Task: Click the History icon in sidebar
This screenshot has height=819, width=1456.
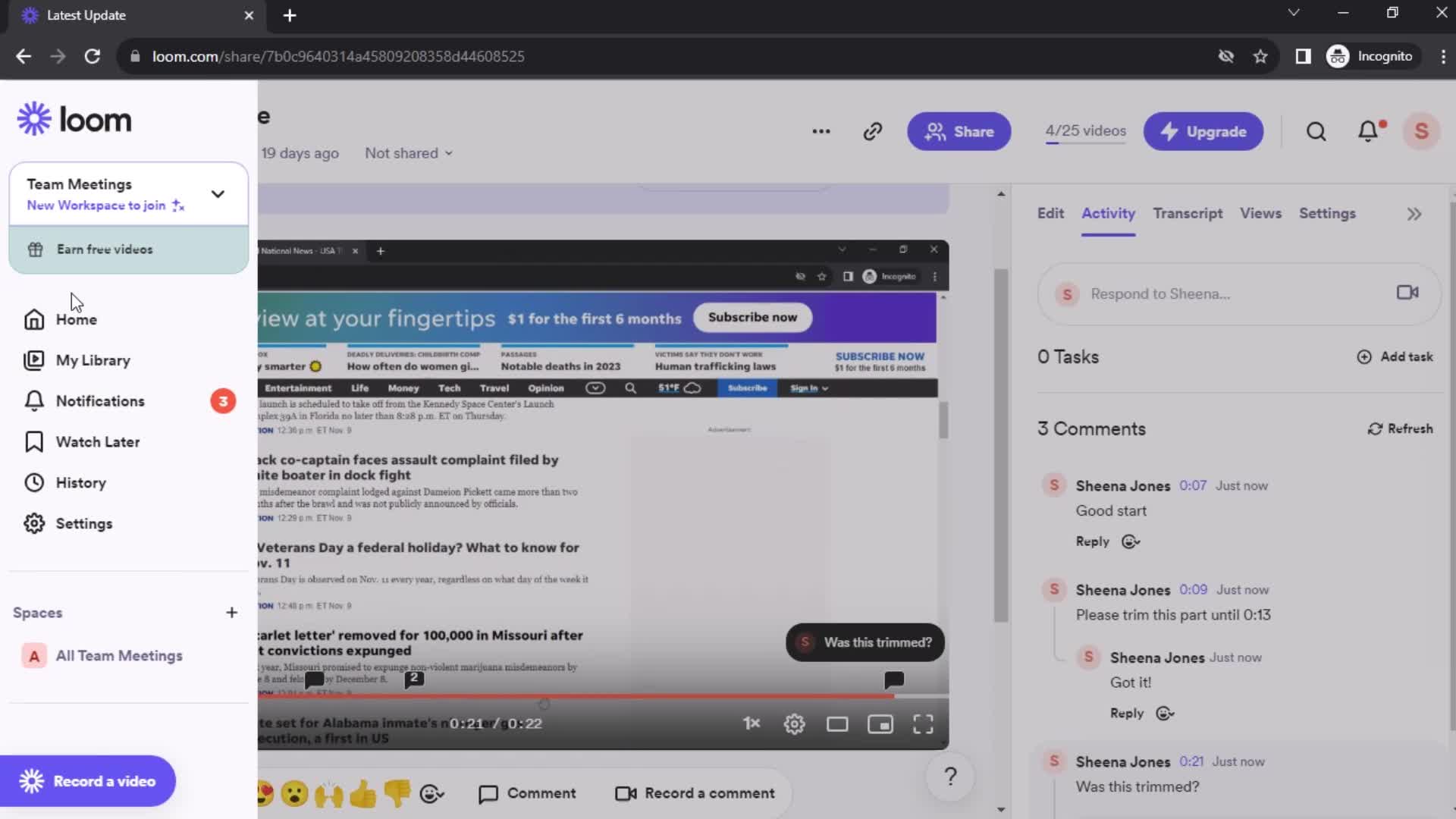Action: pos(34,482)
